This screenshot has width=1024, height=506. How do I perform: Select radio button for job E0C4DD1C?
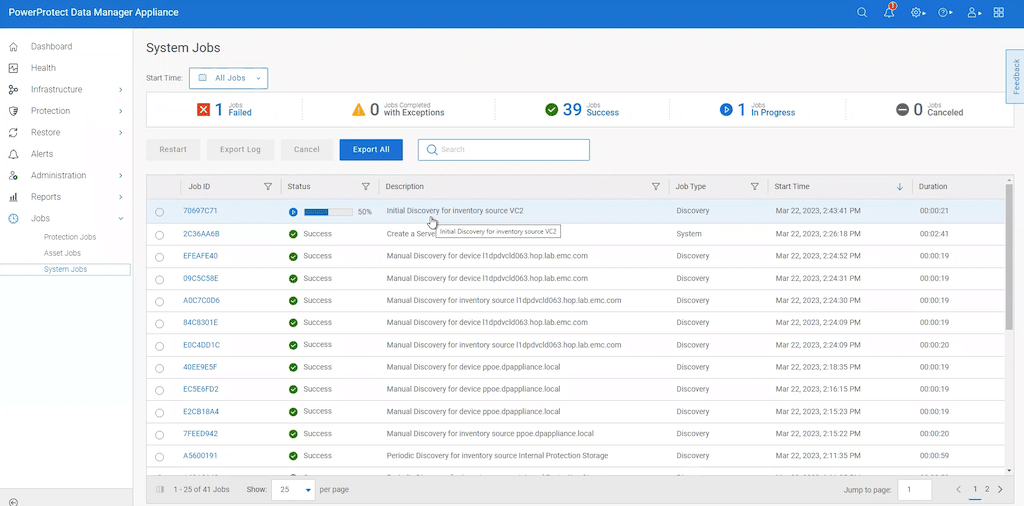point(159,346)
